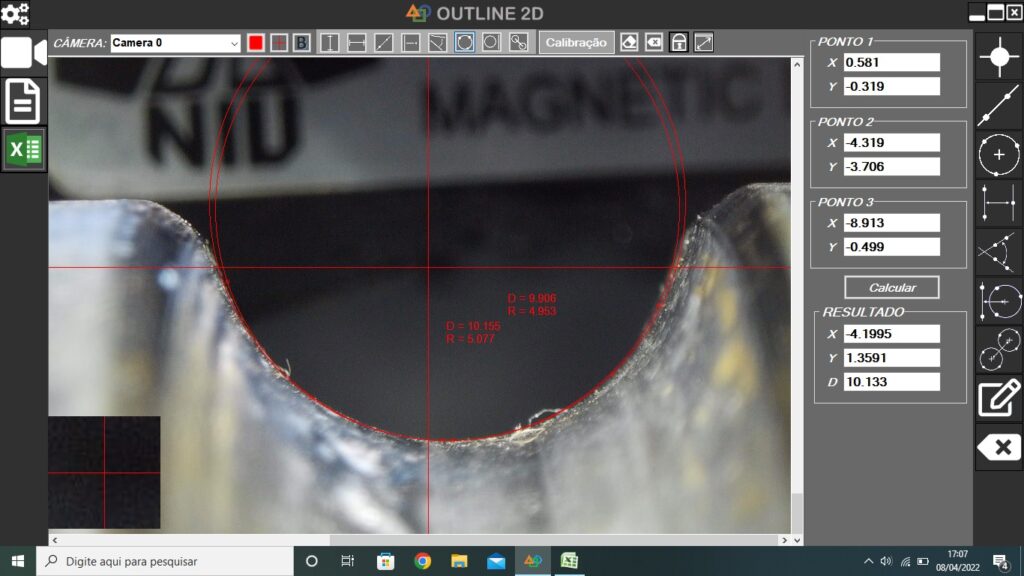This screenshot has width=1024, height=576.
Task: Select the circle by three points tool
Action: pyautogui.click(x=998, y=155)
